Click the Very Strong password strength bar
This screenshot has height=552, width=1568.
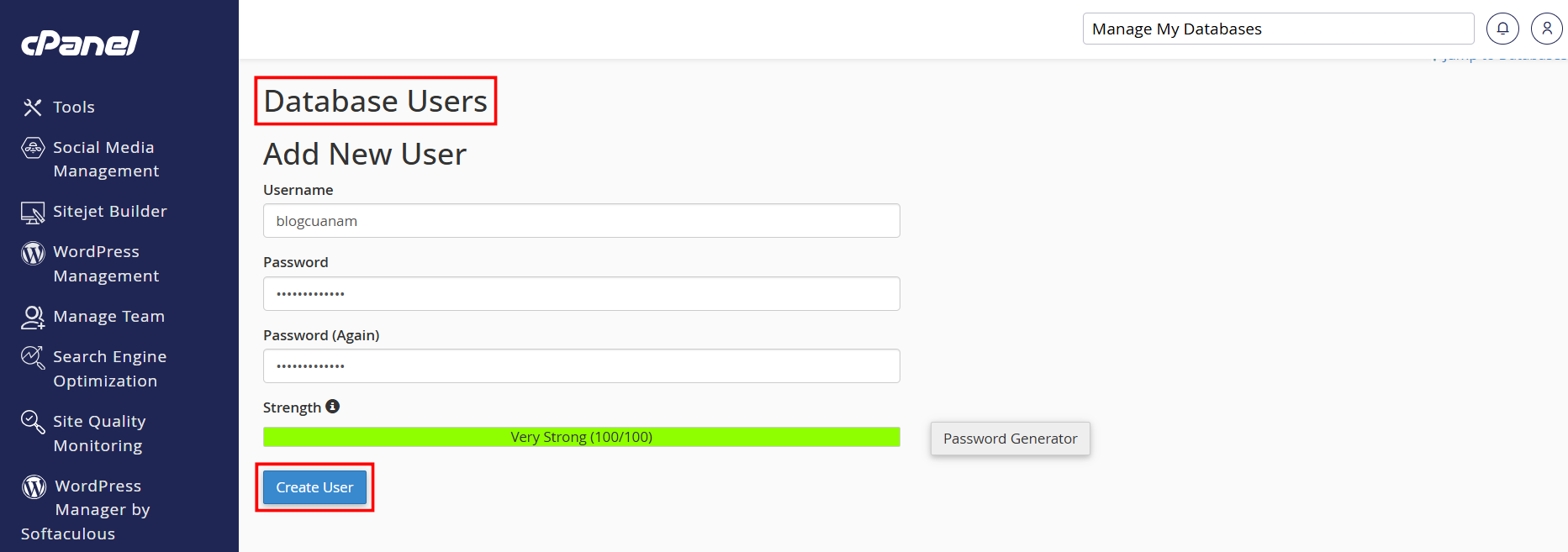pos(581,436)
